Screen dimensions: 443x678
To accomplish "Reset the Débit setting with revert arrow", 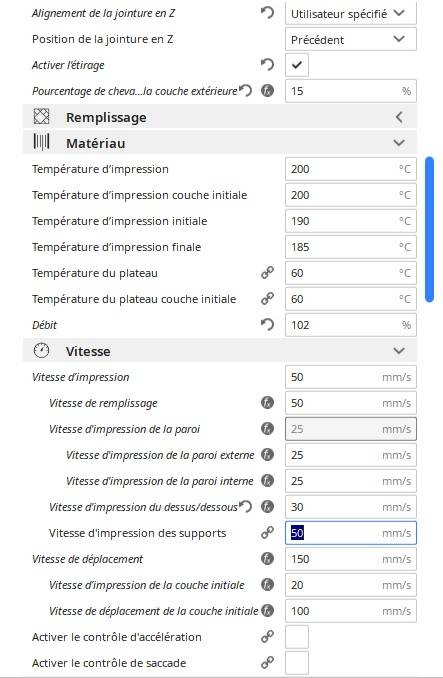I will (x=268, y=324).
